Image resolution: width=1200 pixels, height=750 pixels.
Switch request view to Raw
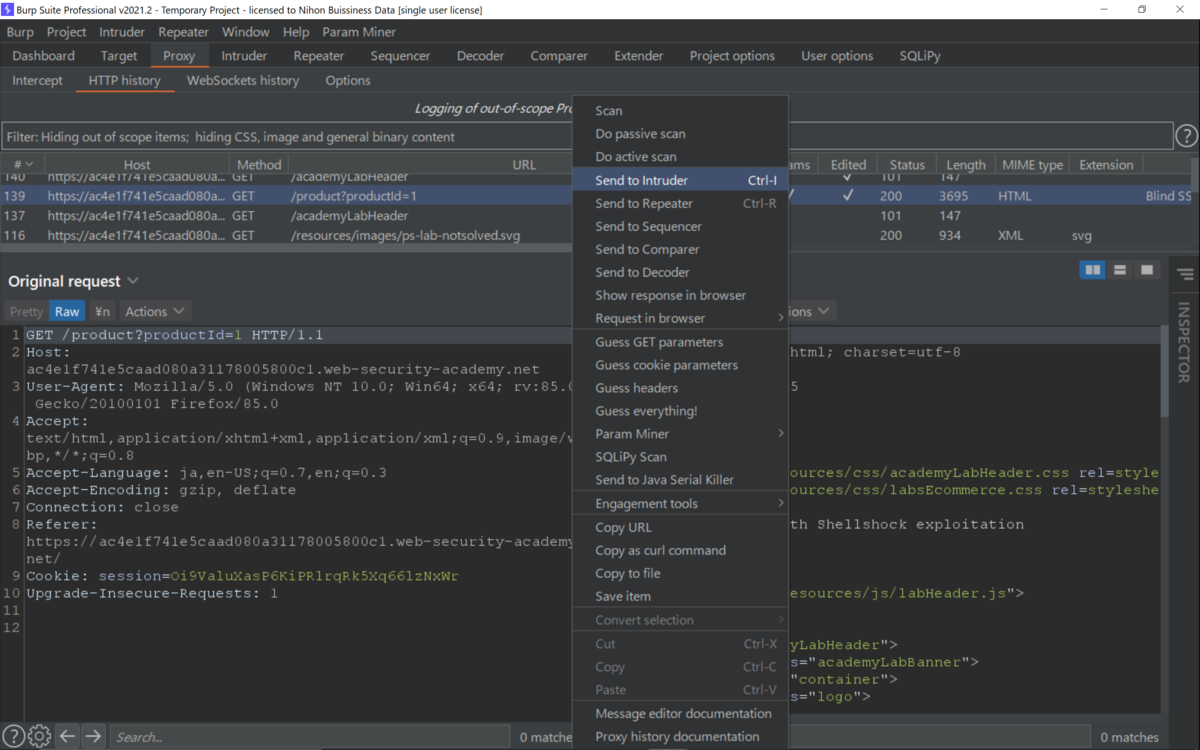(67, 311)
